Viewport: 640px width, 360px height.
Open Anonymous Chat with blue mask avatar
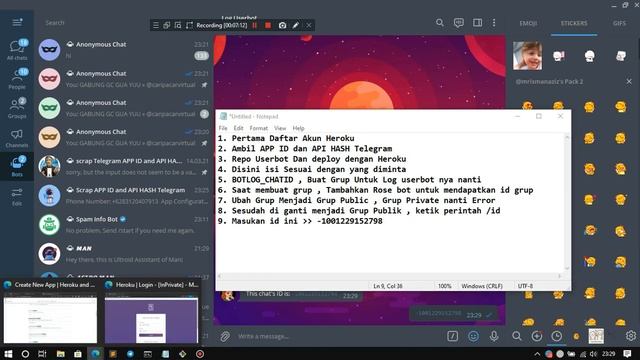coord(123,50)
